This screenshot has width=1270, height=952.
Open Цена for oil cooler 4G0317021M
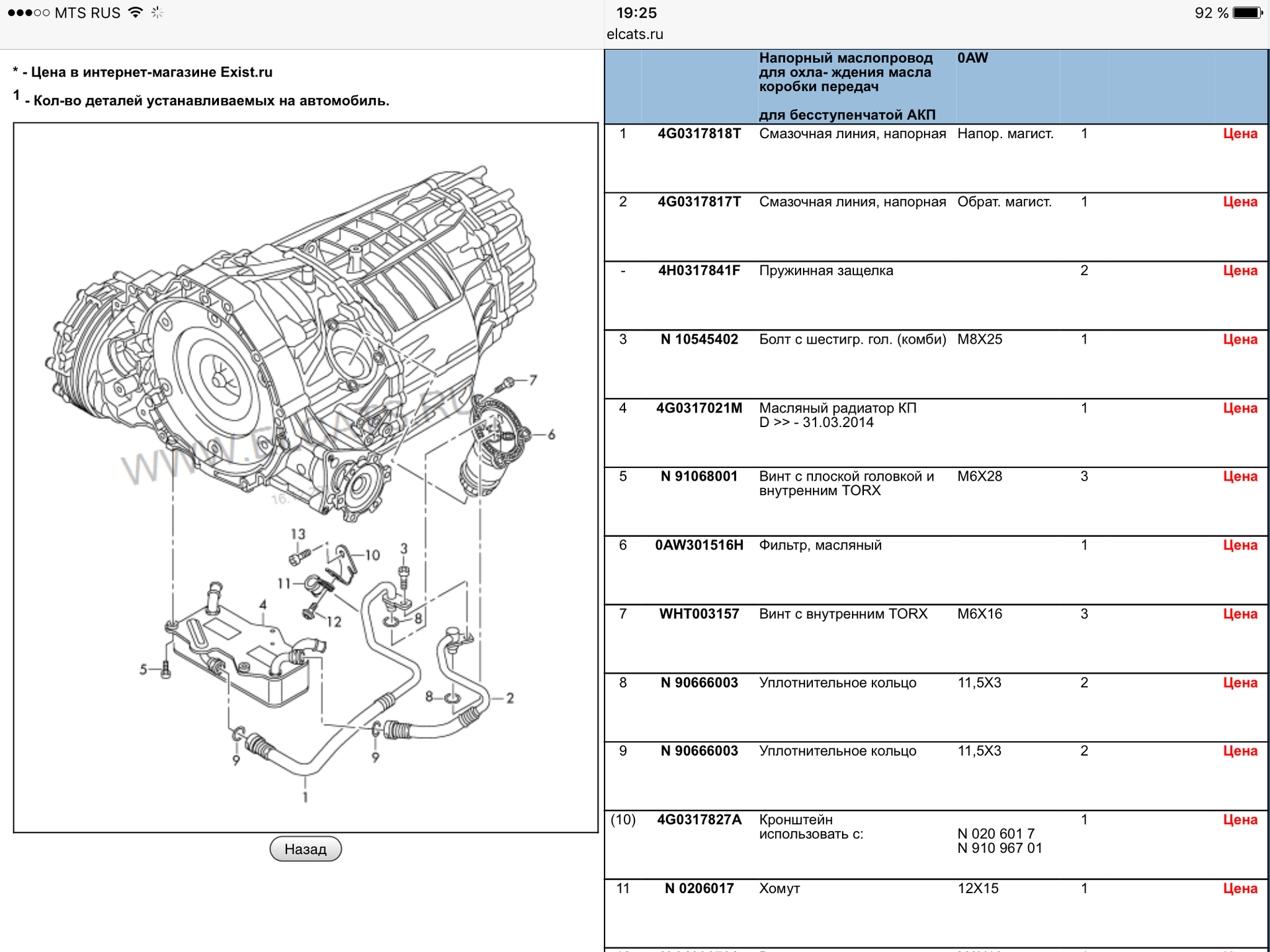coord(1240,408)
